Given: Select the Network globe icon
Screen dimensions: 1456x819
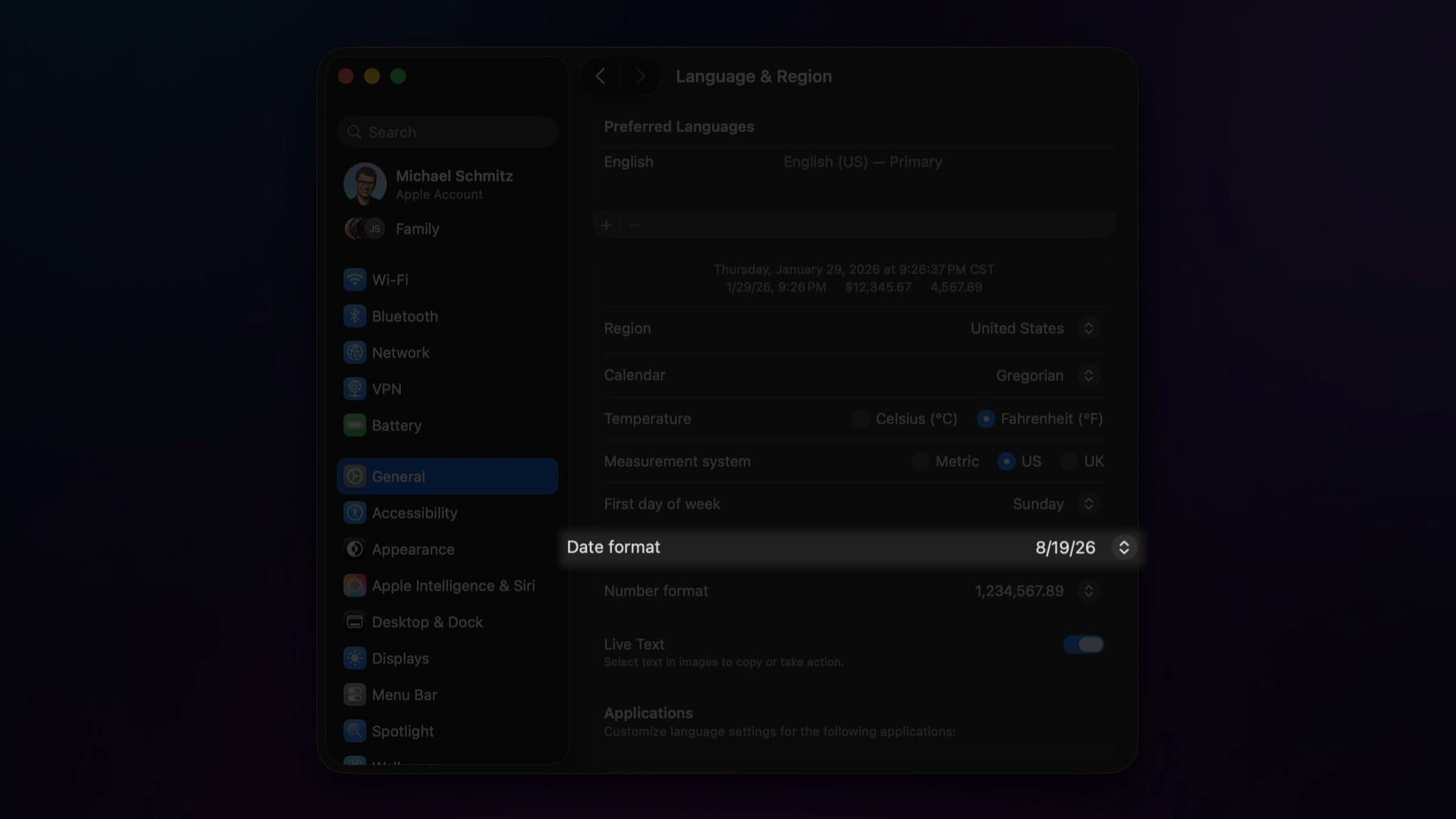Looking at the screenshot, I should (x=354, y=353).
